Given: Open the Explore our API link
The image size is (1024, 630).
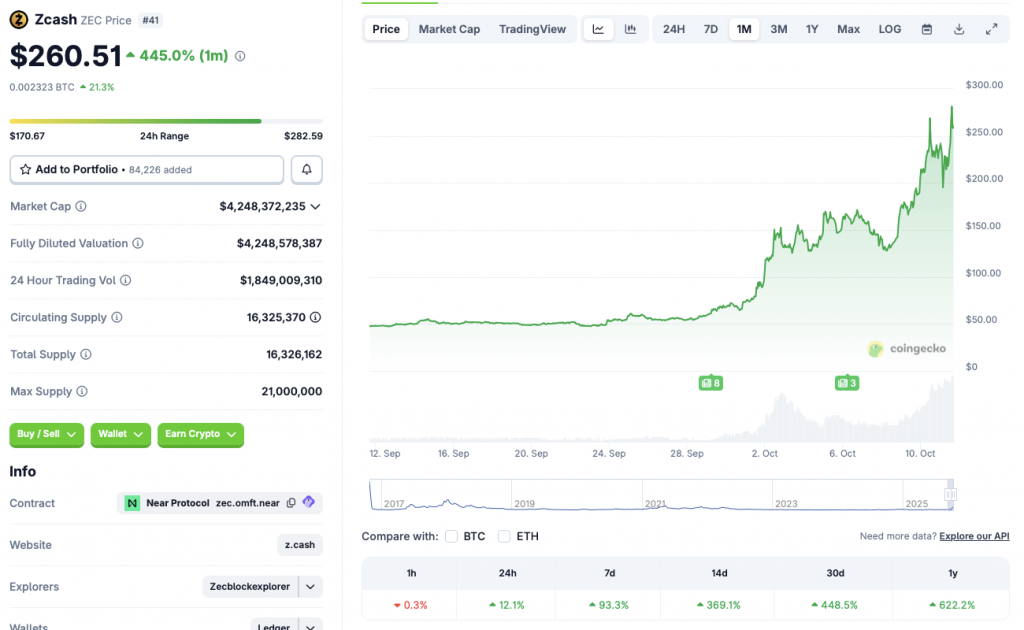Looking at the screenshot, I should pyautogui.click(x=974, y=537).
